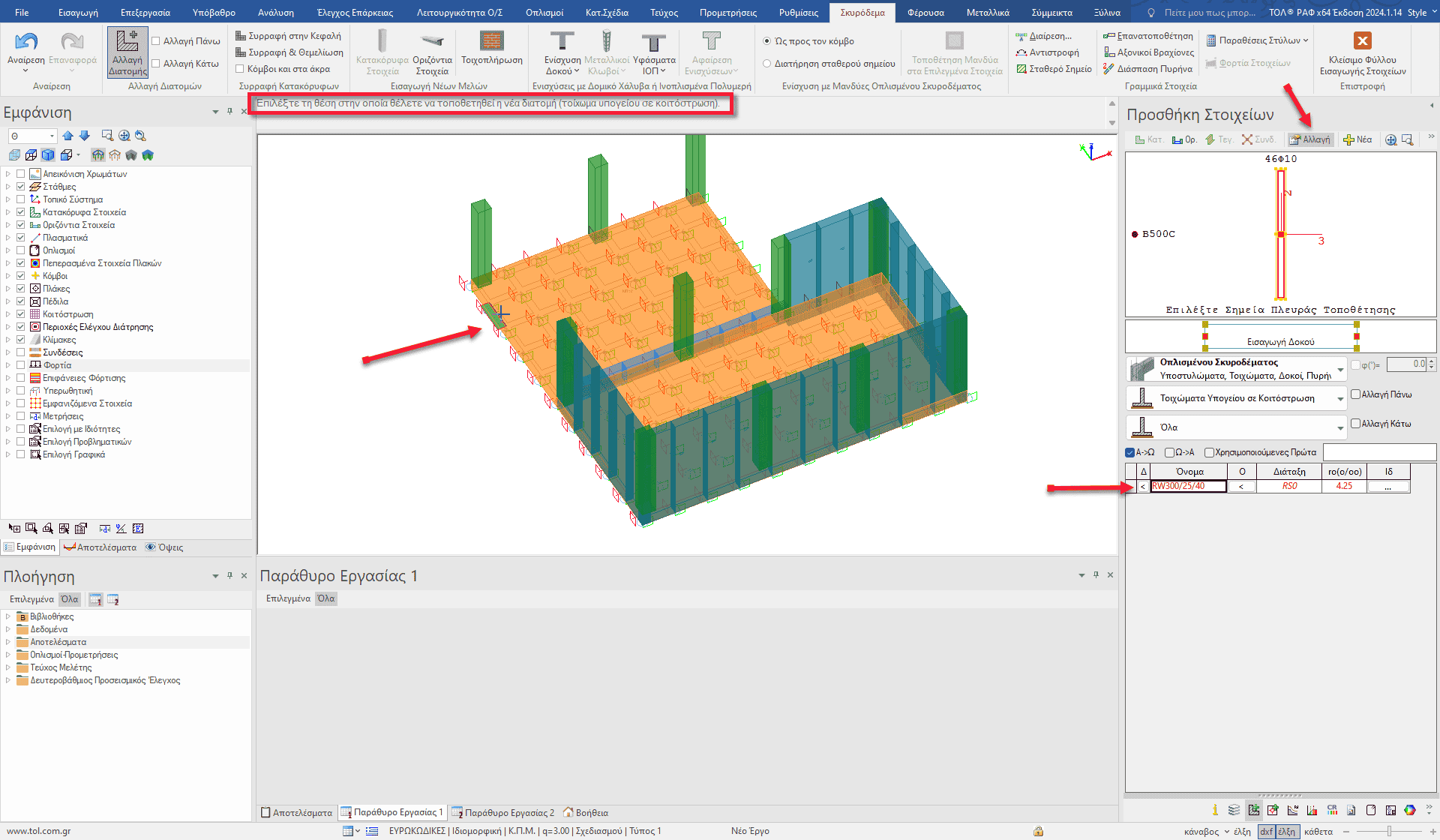Toggle the Φορτία layer visibility checkbox
The width and height of the screenshot is (1440, 840).
[21, 365]
